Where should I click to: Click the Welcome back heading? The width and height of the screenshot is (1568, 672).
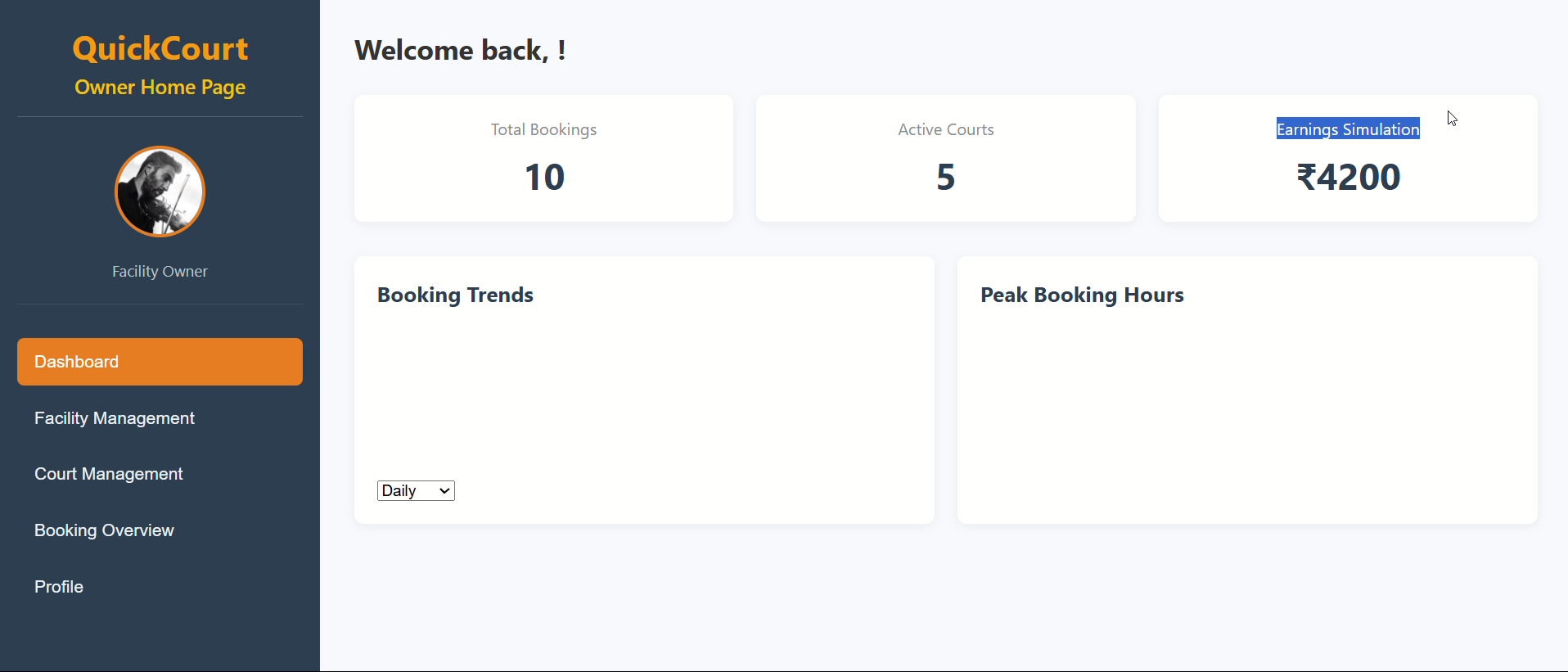[460, 51]
